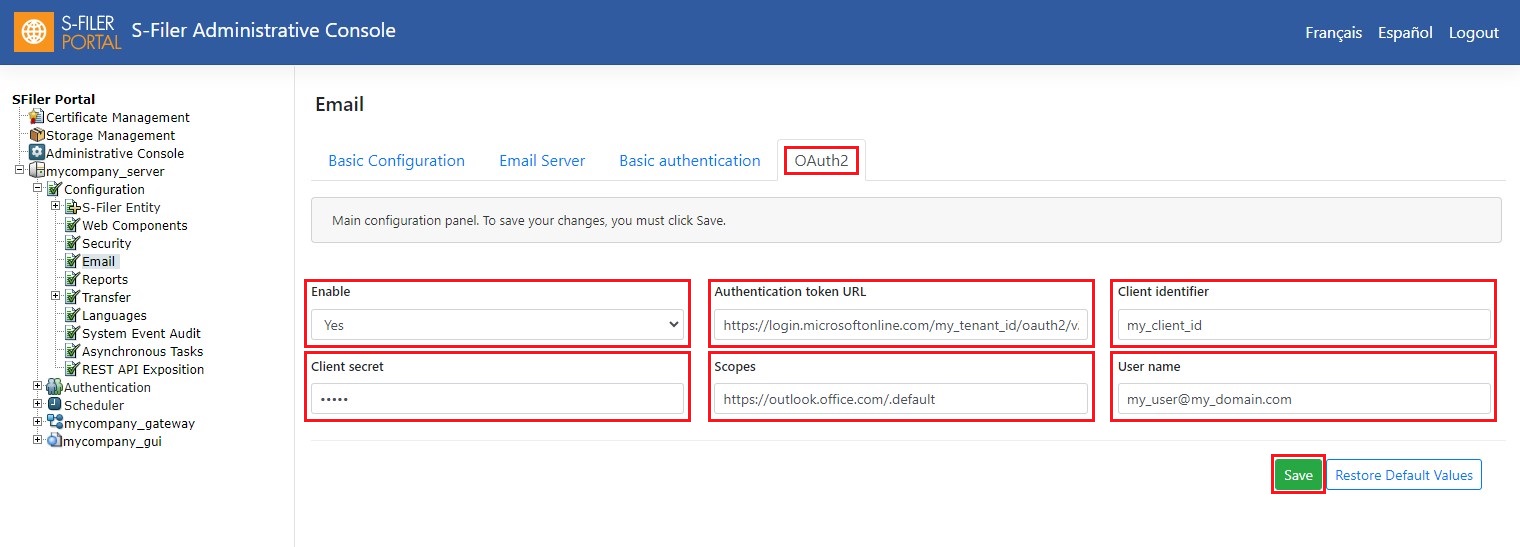
Task: Select the OAuth2 tab
Action: (x=821, y=161)
